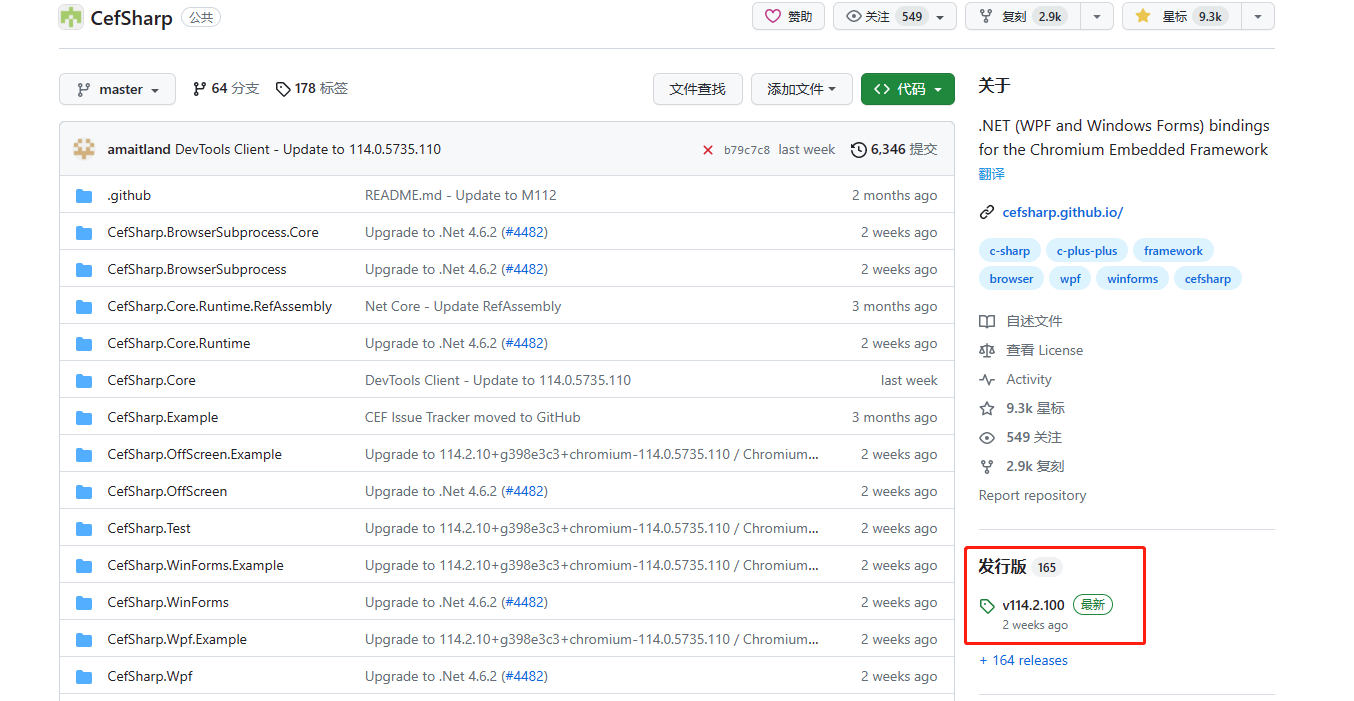1354x701 pixels.
Task: Open the master branch selector
Action: (117, 89)
